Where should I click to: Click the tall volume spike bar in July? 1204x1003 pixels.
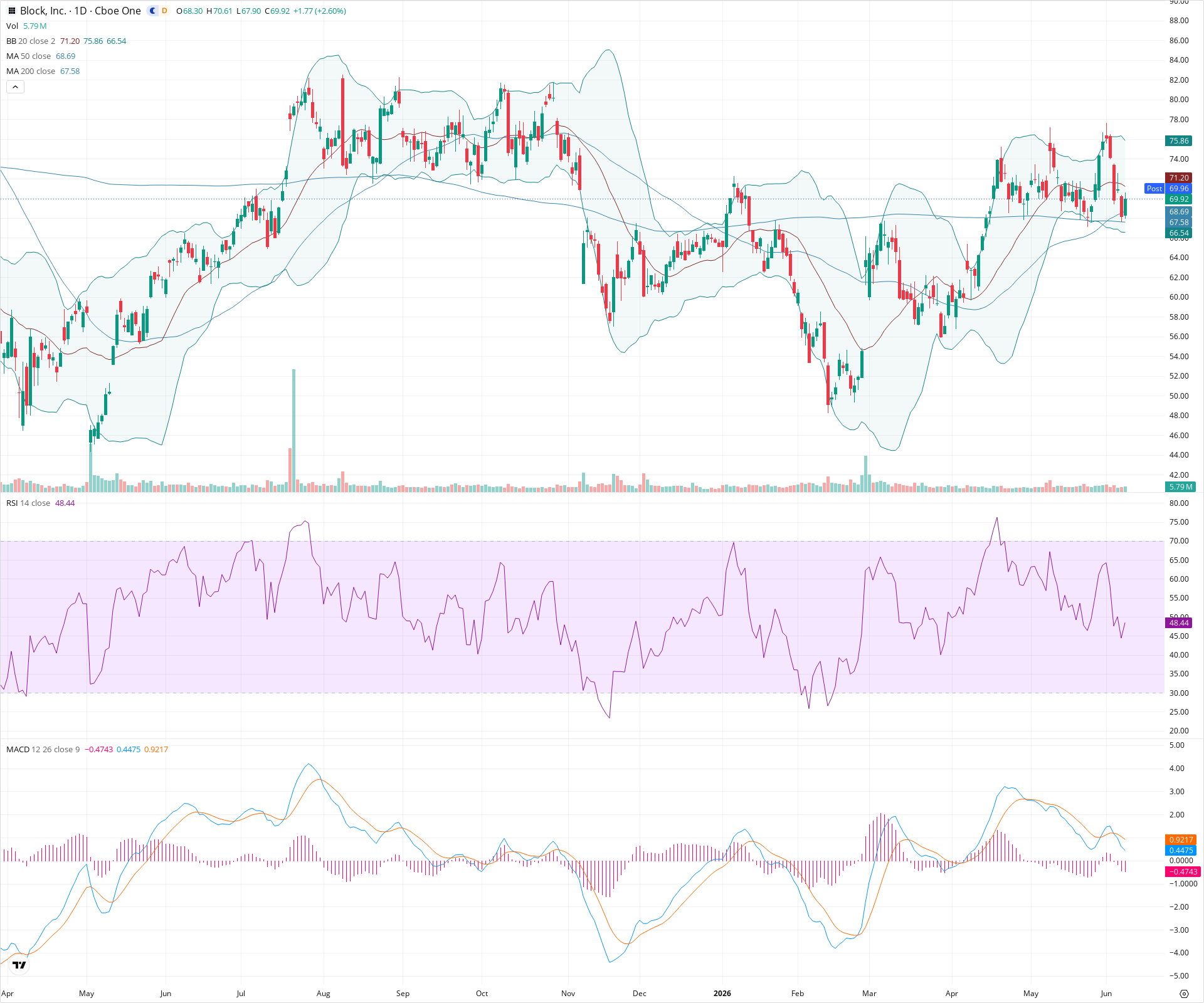[x=293, y=431]
